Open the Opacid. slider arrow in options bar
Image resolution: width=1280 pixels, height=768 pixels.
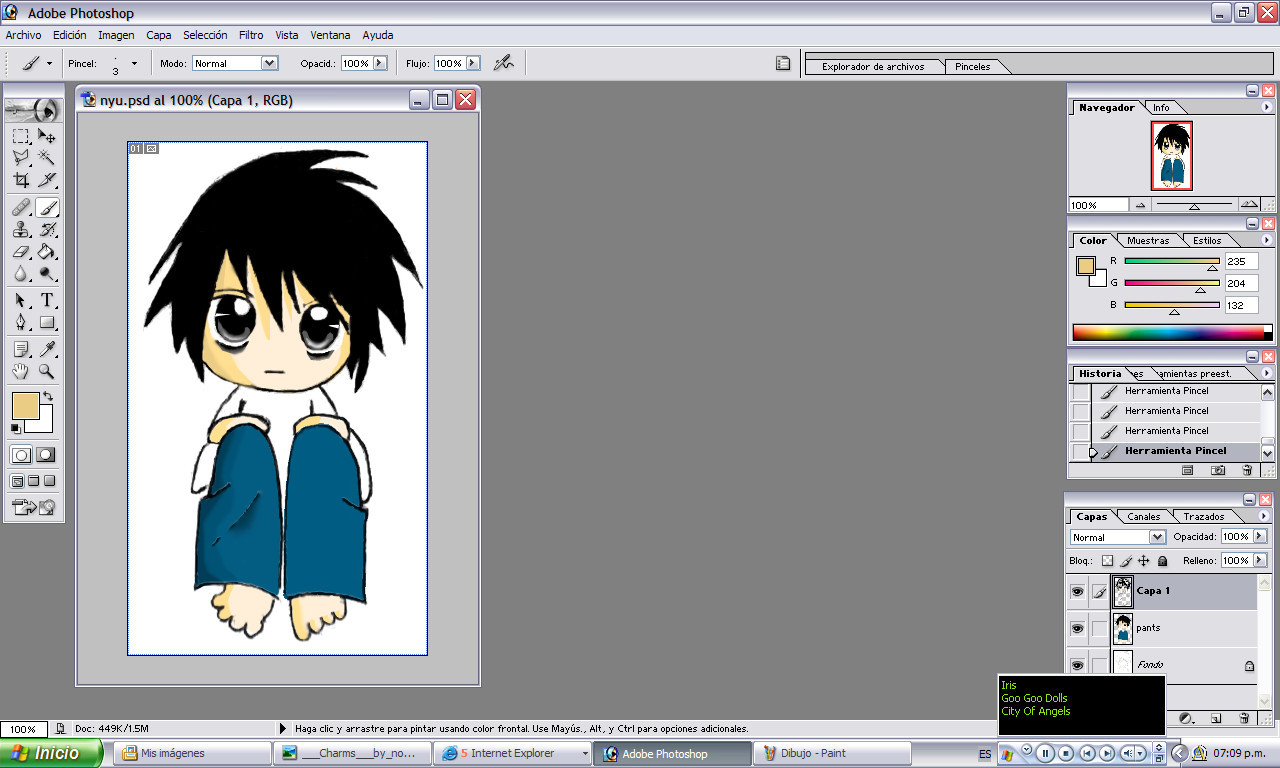pyautogui.click(x=380, y=63)
